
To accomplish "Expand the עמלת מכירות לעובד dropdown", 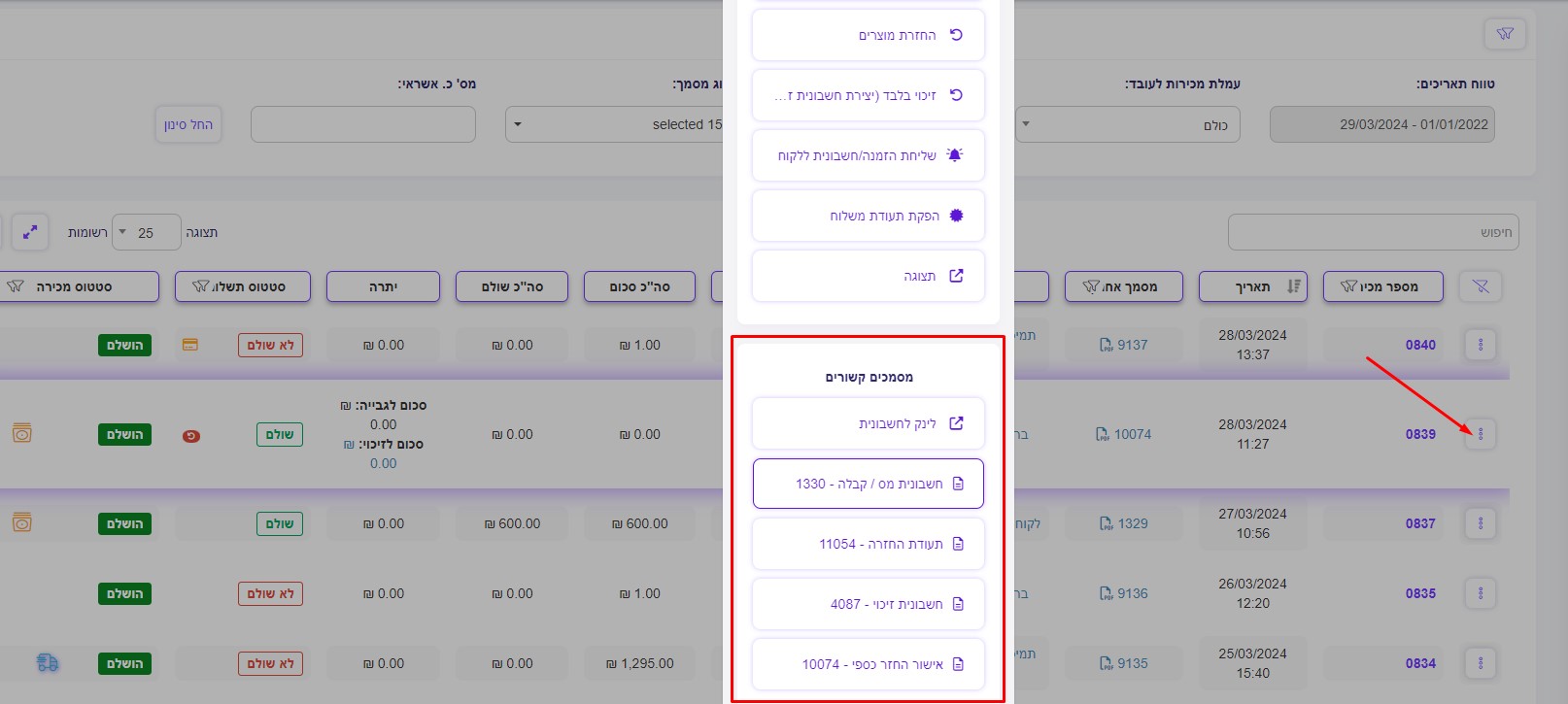I will 1127,124.
